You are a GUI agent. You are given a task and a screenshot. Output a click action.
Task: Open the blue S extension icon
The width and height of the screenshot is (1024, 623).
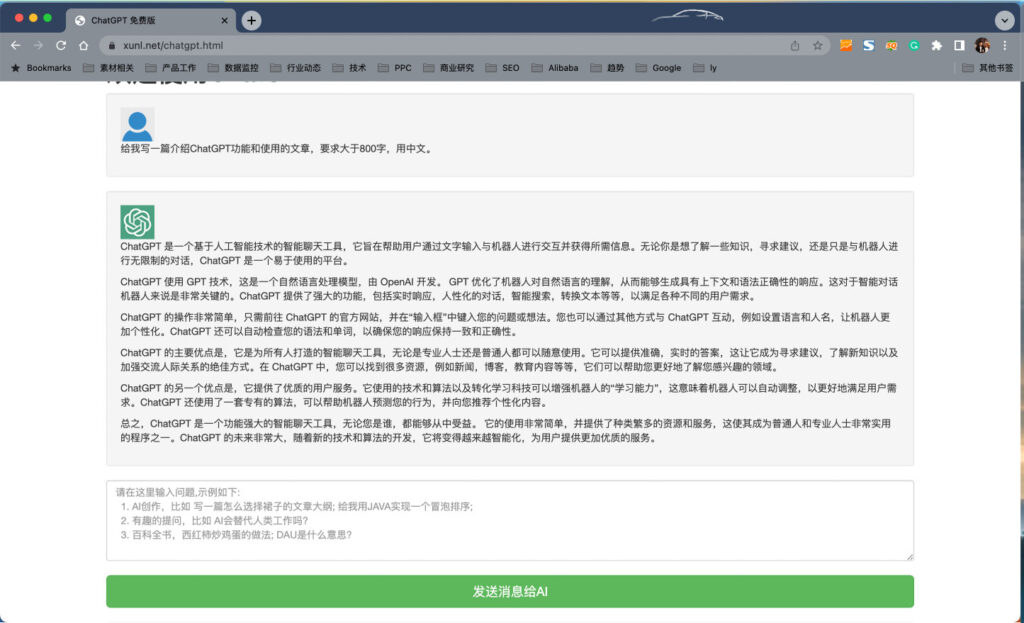tap(869, 45)
